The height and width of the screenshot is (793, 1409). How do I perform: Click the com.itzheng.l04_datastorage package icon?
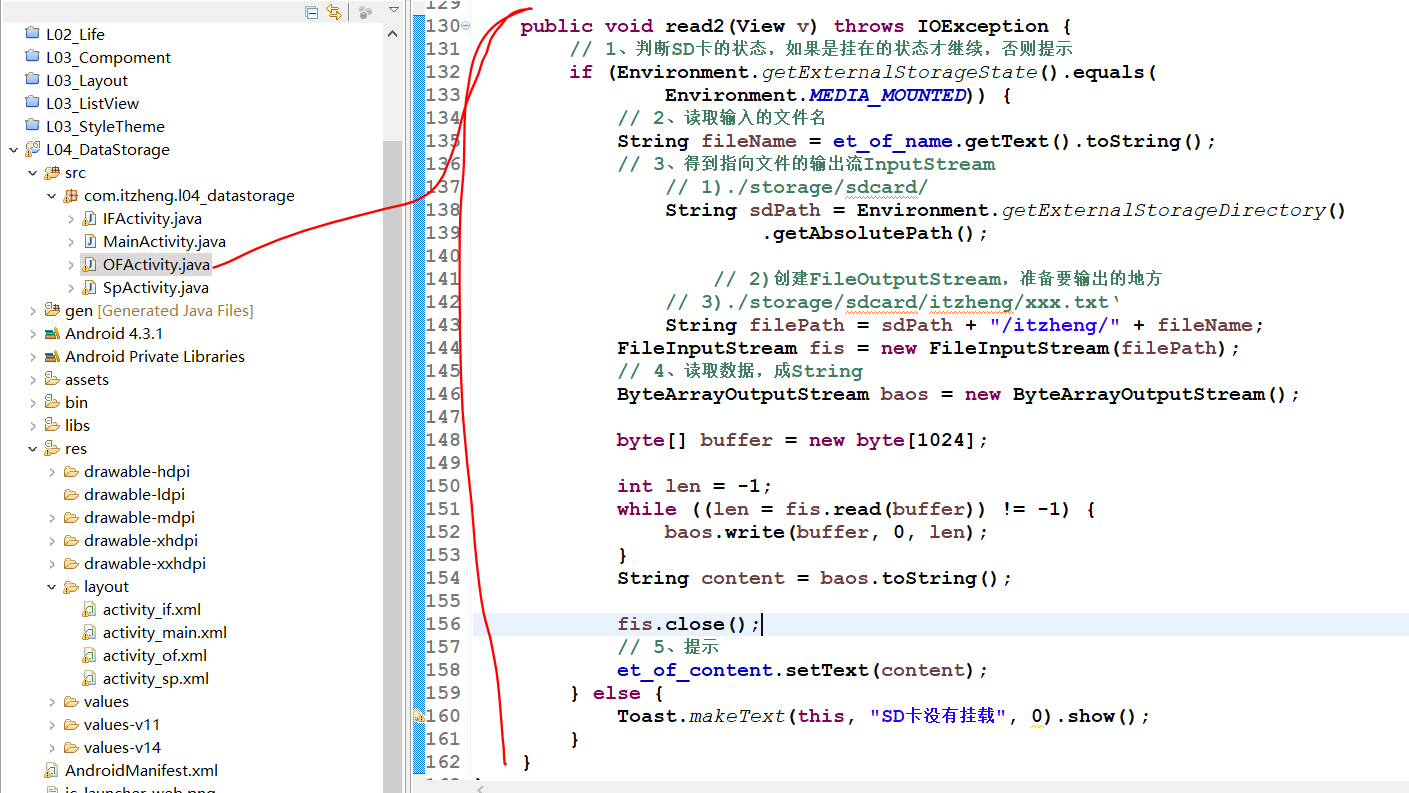point(71,195)
